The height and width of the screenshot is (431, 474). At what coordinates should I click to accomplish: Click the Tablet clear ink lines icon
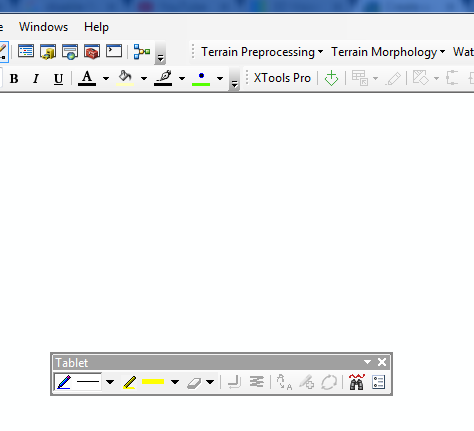pyautogui.click(x=257, y=382)
